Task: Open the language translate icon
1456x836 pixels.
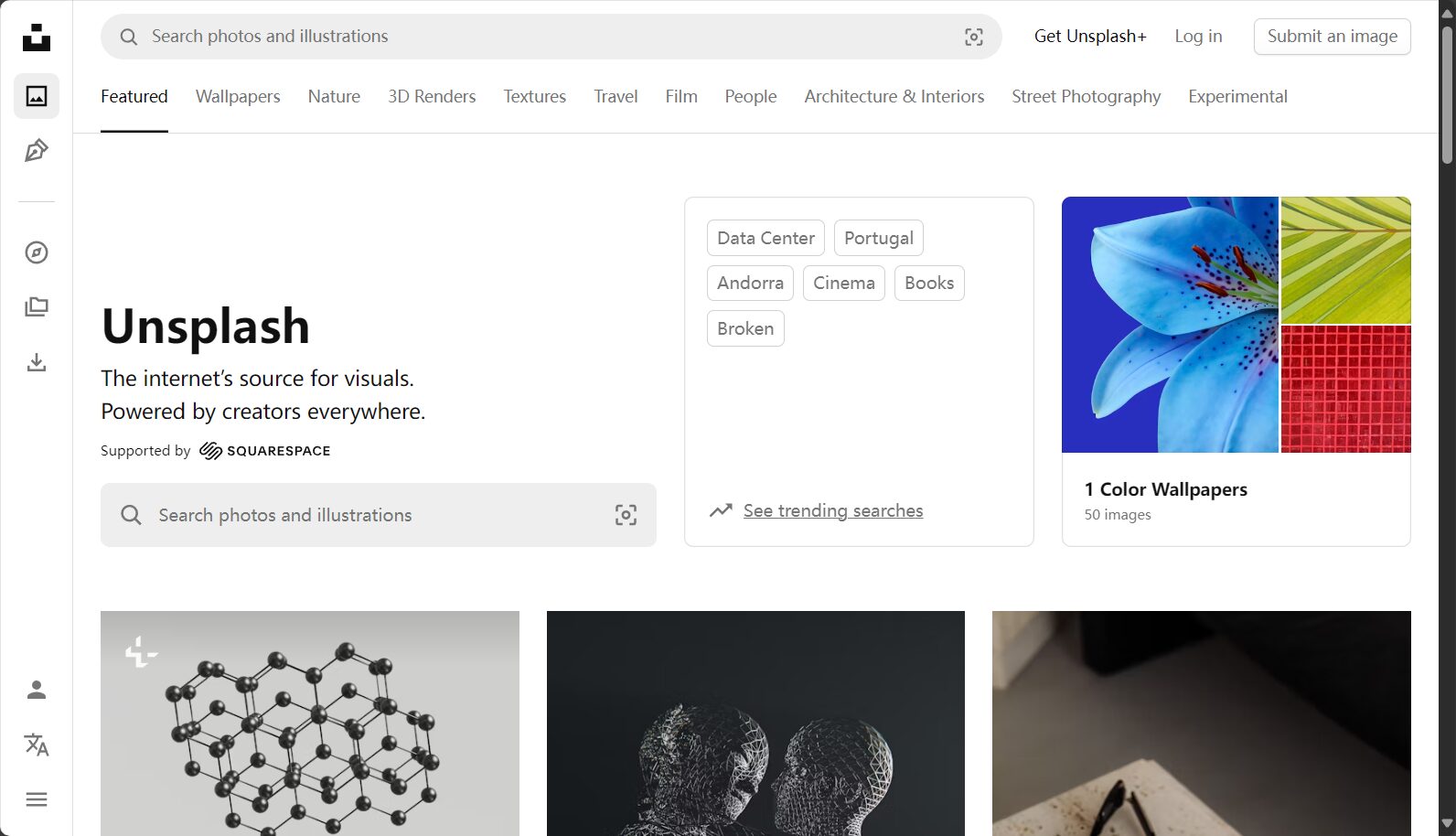Action: point(37,745)
